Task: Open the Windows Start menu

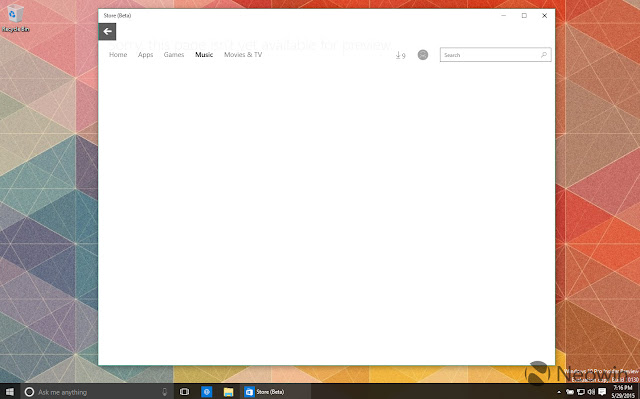Action: click(10, 392)
